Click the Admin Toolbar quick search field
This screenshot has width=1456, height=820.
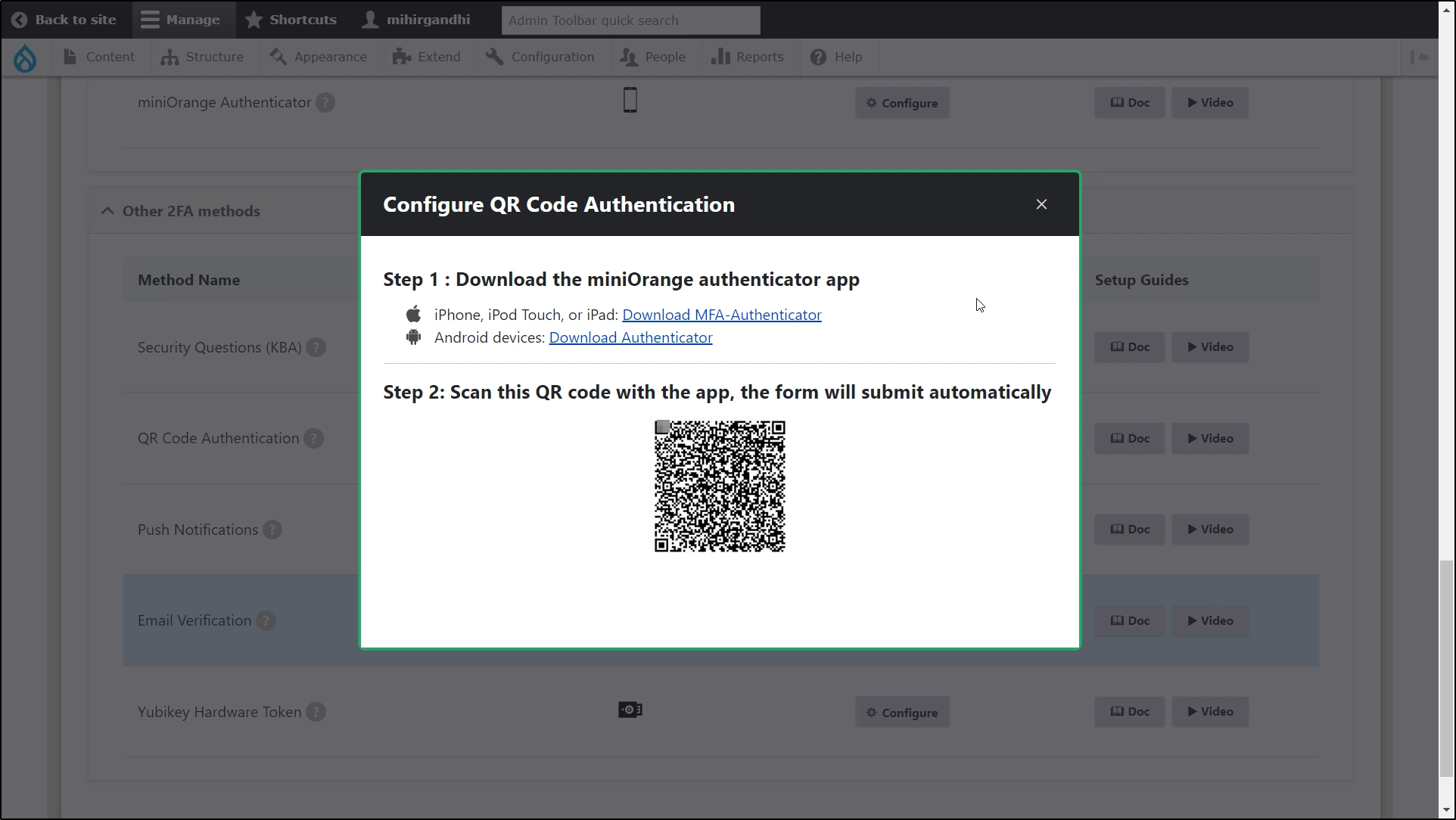[x=630, y=20]
